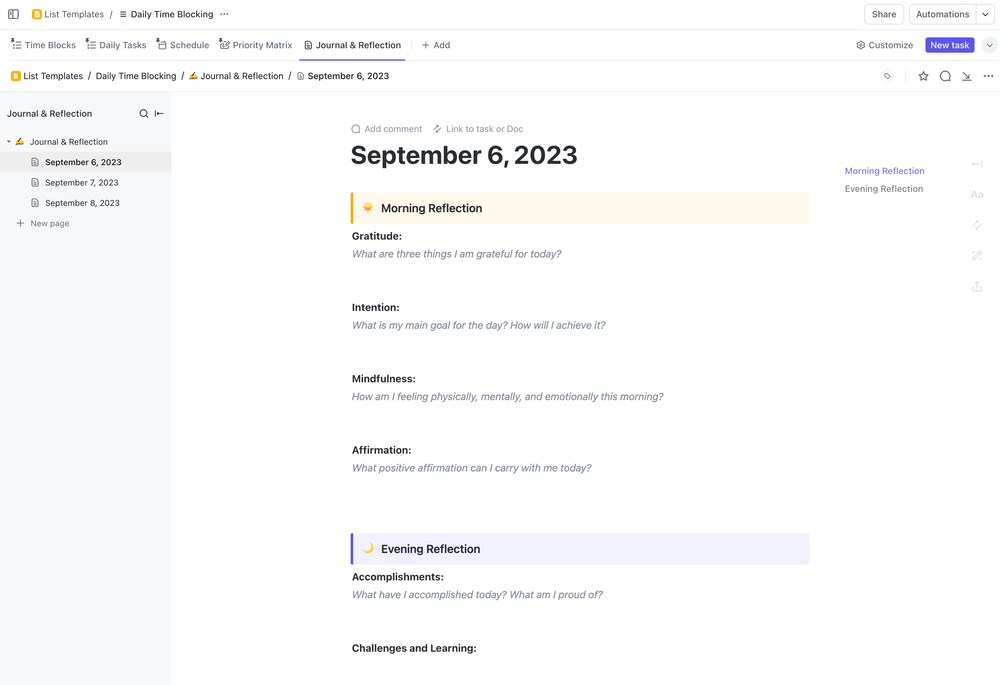The image size is (1000, 685).
Task: Click the magic wand AI icon
Action: point(977,256)
